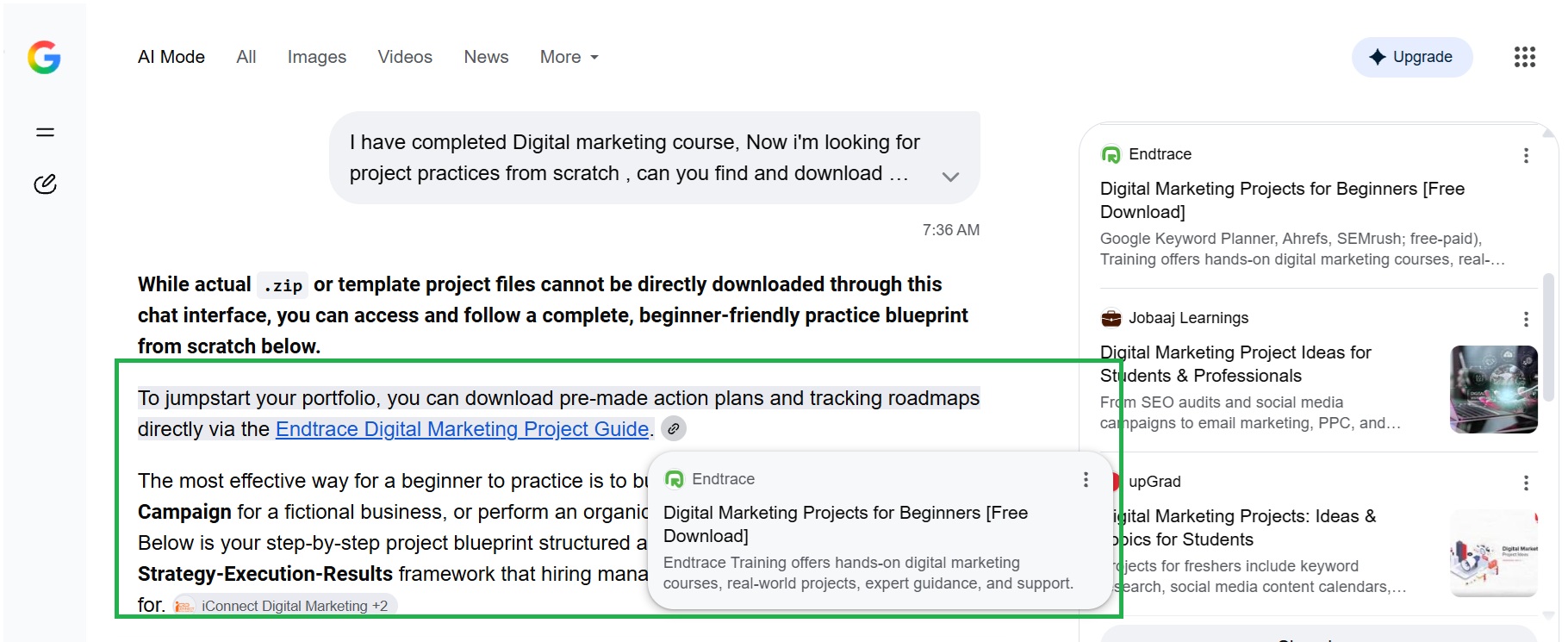Open options for upGrad card
The image size is (1568, 642).
(1526, 483)
